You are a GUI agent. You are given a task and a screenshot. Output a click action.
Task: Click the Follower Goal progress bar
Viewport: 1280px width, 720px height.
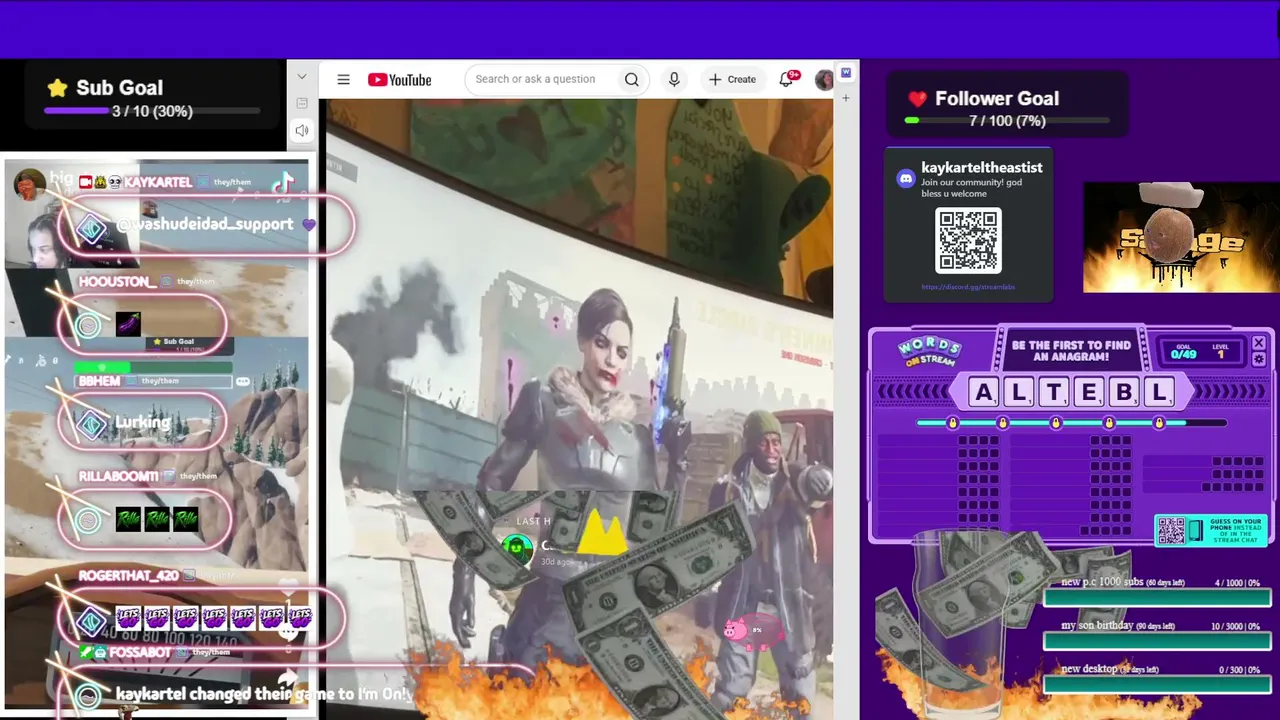(x=1007, y=120)
